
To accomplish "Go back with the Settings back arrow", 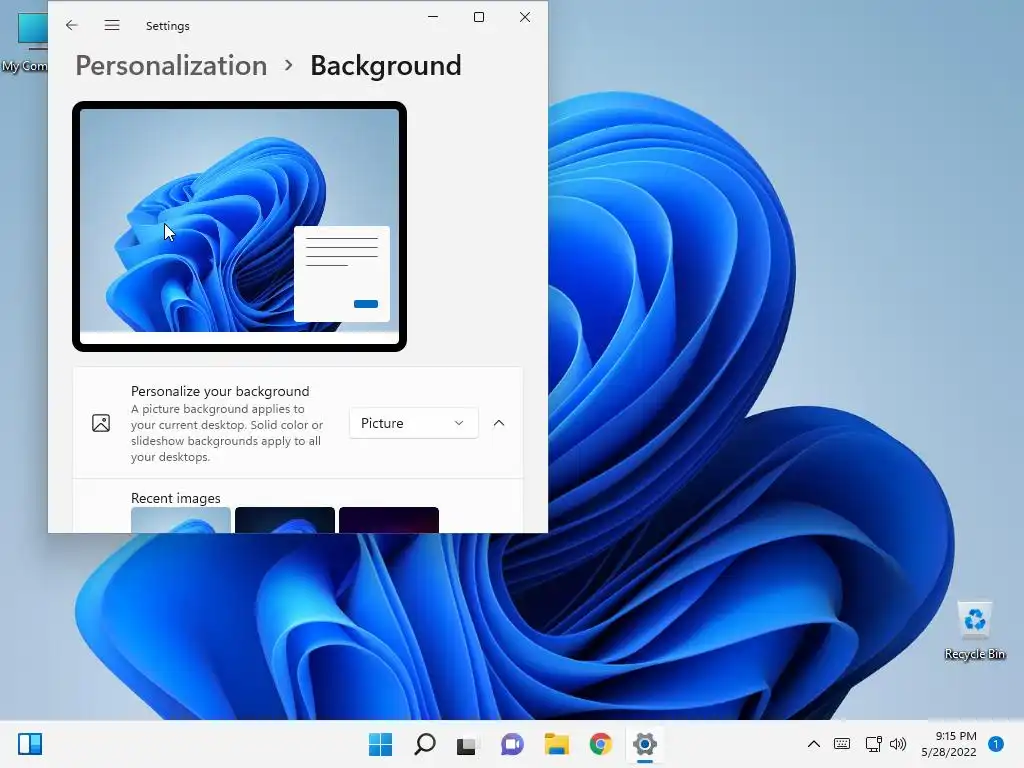I will [72, 25].
